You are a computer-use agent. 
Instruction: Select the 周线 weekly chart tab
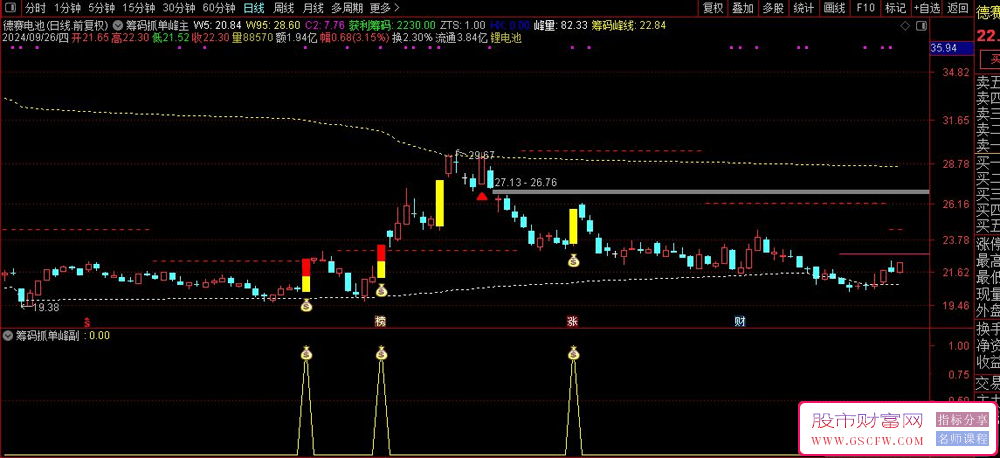point(283,8)
